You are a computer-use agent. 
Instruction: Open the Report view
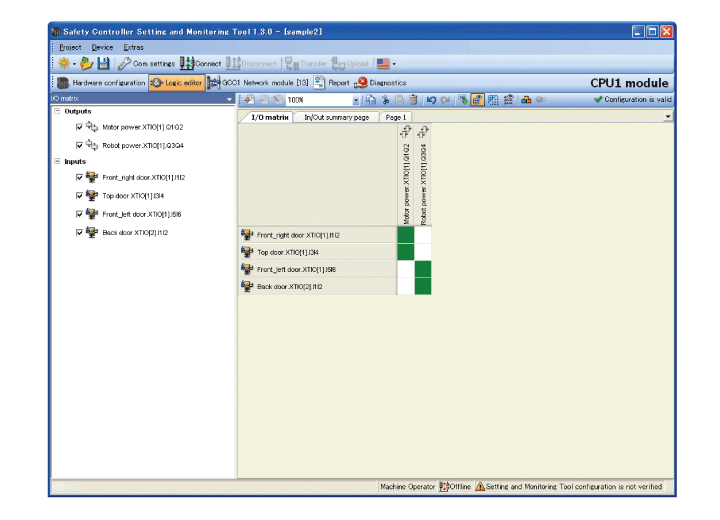click(x=332, y=83)
